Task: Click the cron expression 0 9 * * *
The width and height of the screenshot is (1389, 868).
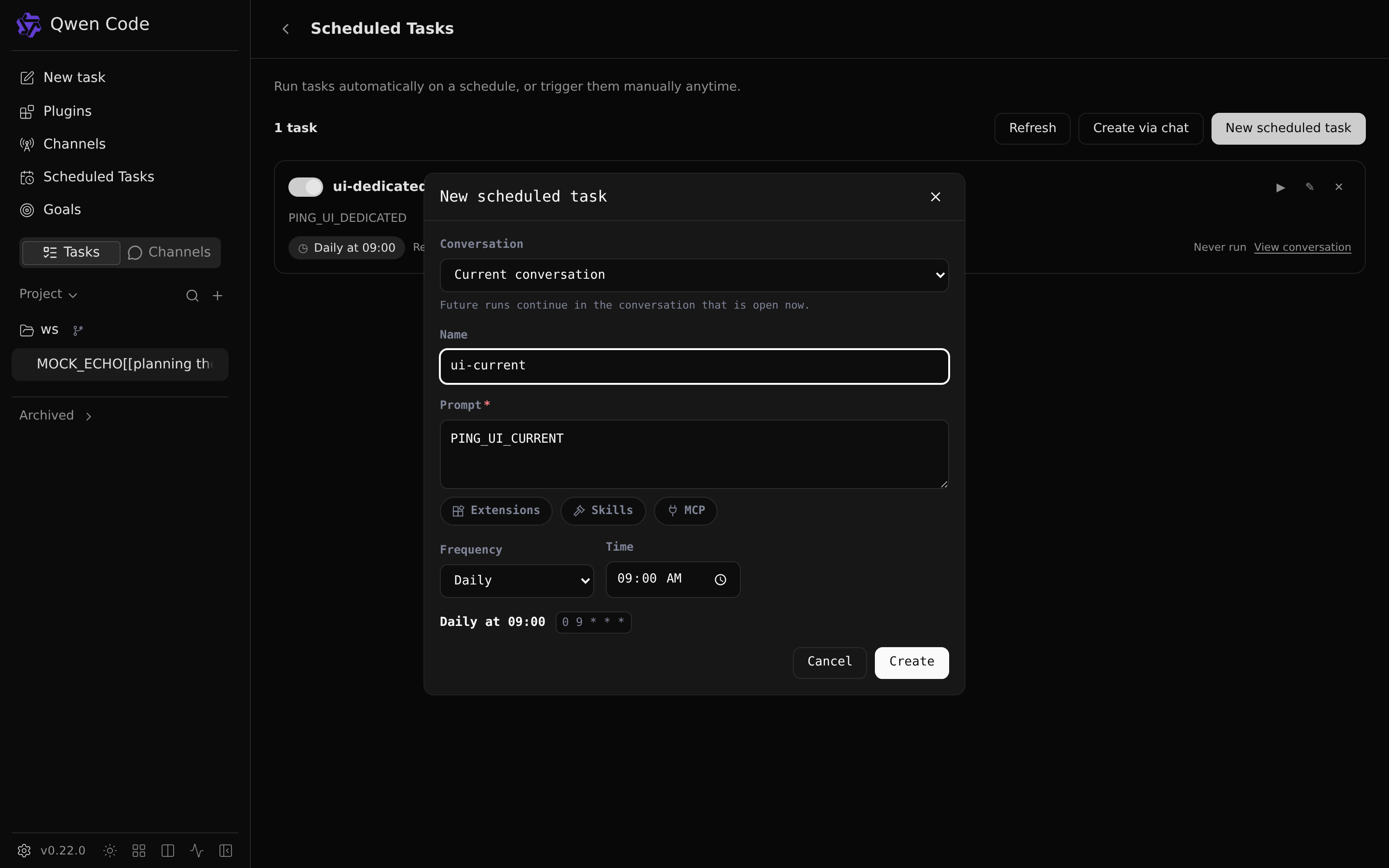Action: pyautogui.click(x=594, y=622)
